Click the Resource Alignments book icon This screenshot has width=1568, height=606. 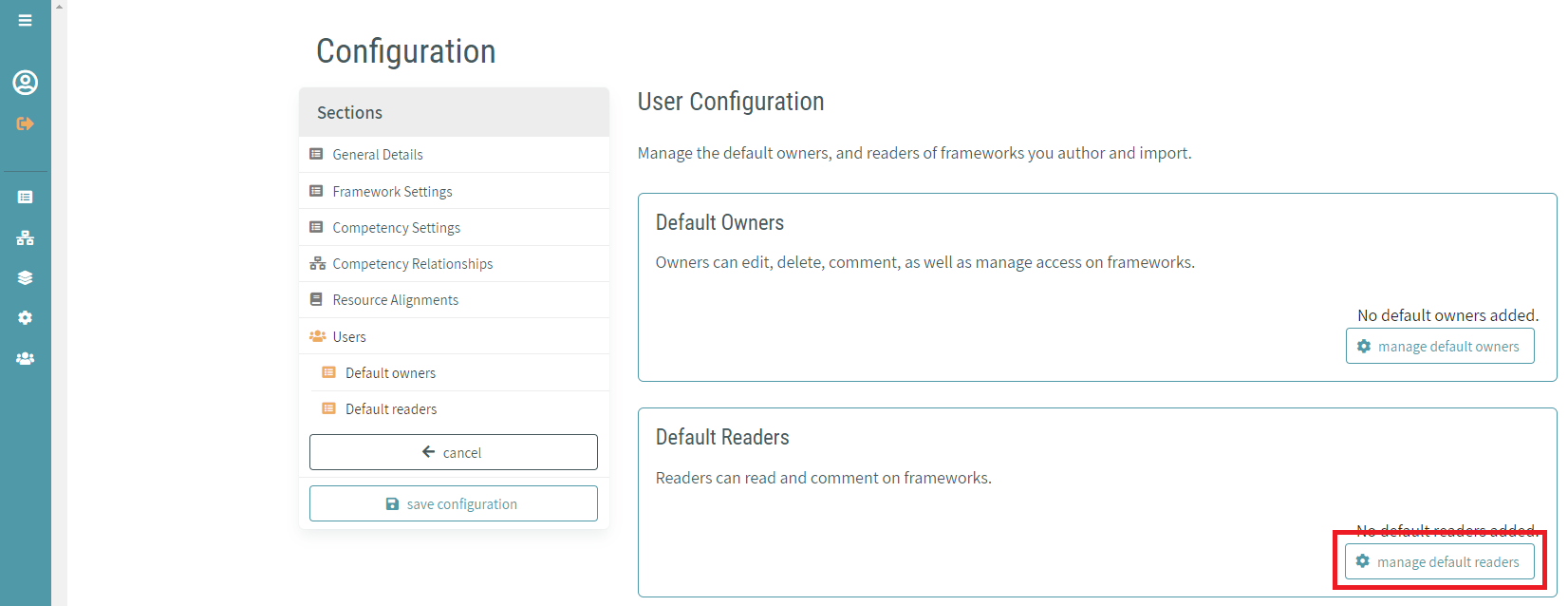pos(316,299)
